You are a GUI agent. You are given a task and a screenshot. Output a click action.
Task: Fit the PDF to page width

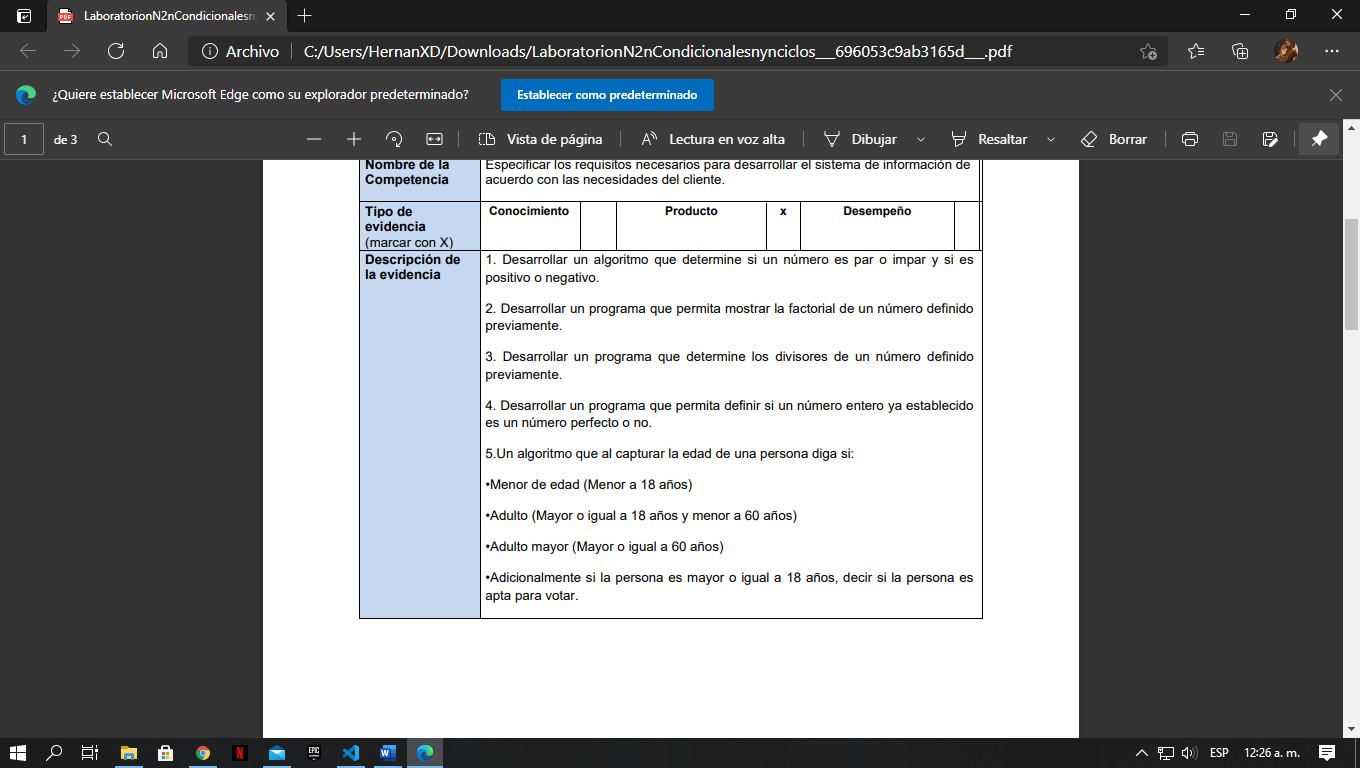[434, 139]
